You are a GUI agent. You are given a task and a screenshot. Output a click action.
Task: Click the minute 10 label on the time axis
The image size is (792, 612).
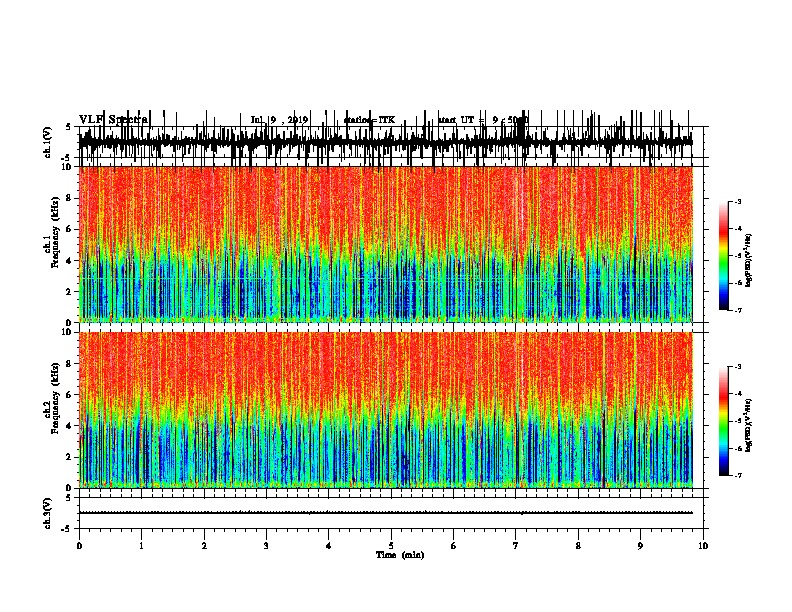pyautogui.click(x=703, y=546)
